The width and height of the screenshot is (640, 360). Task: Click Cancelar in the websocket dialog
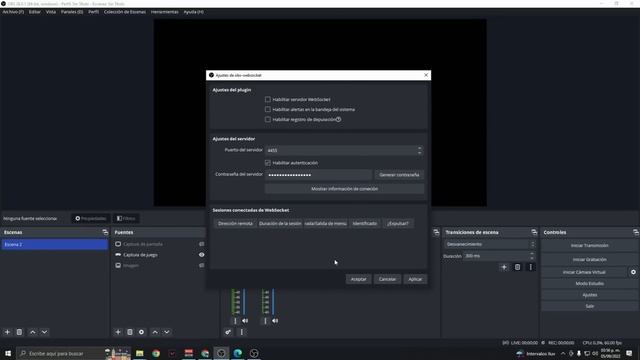[387, 279]
